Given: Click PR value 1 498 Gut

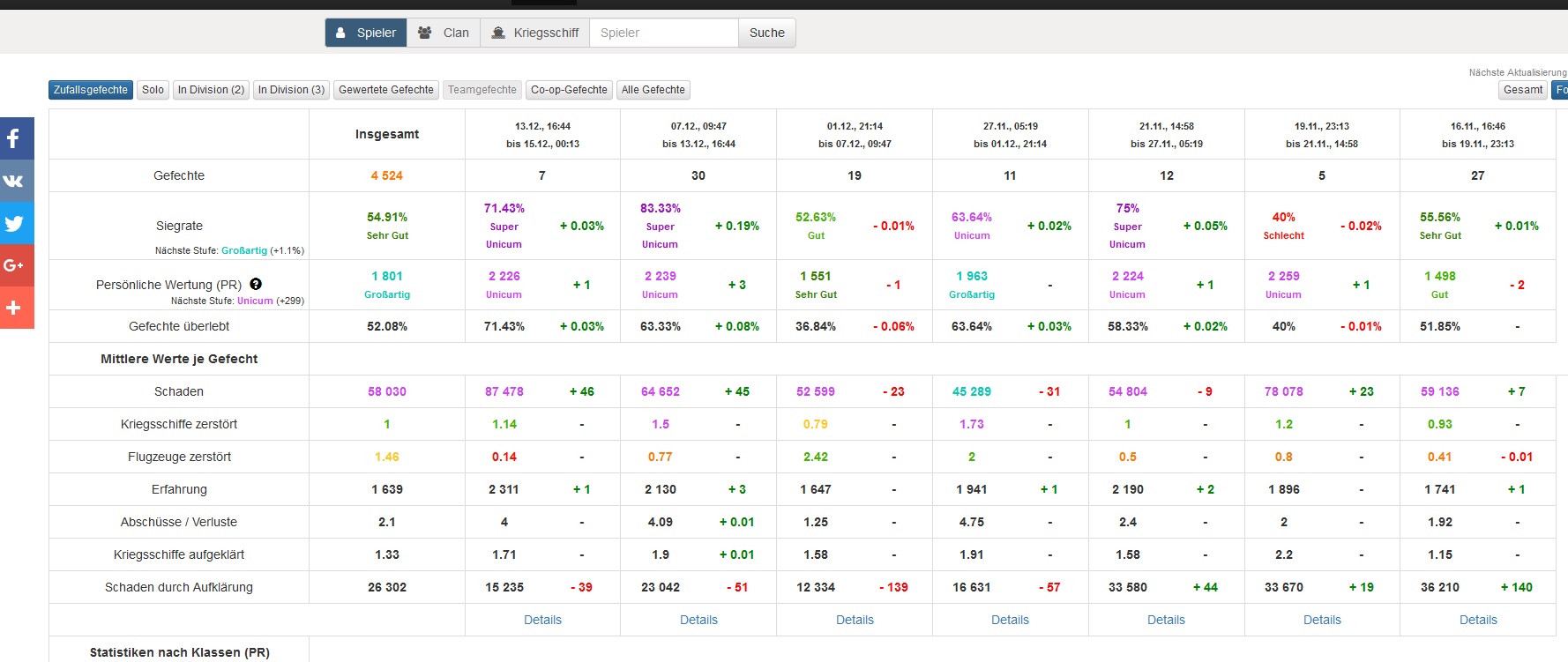Looking at the screenshot, I should pos(1439,284).
